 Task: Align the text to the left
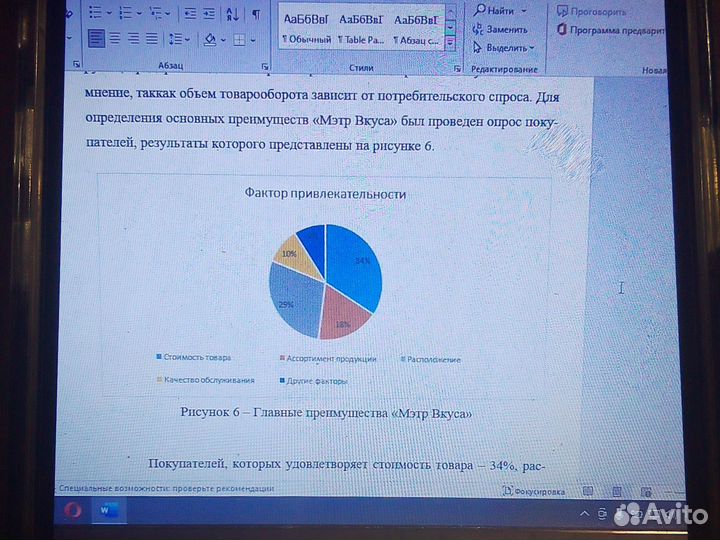pyautogui.click(x=96, y=39)
